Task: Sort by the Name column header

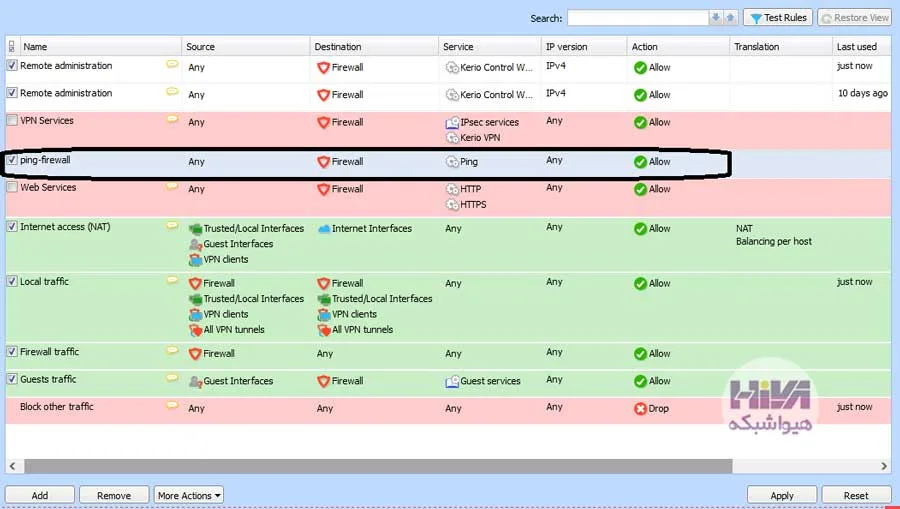Action: coord(100,46)
